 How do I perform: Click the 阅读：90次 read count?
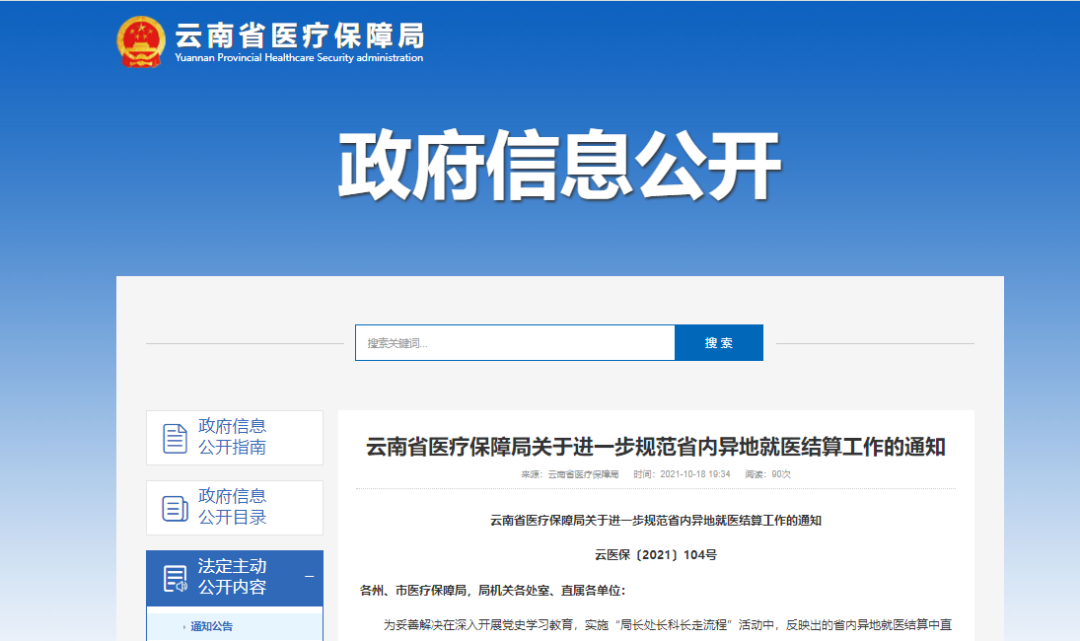coord(768,474)
